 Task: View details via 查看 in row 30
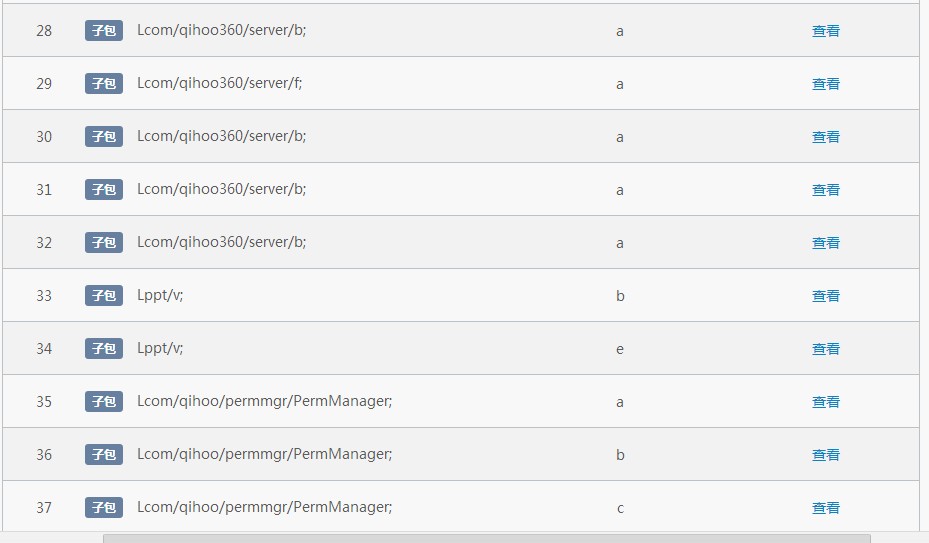coord(825,137)
